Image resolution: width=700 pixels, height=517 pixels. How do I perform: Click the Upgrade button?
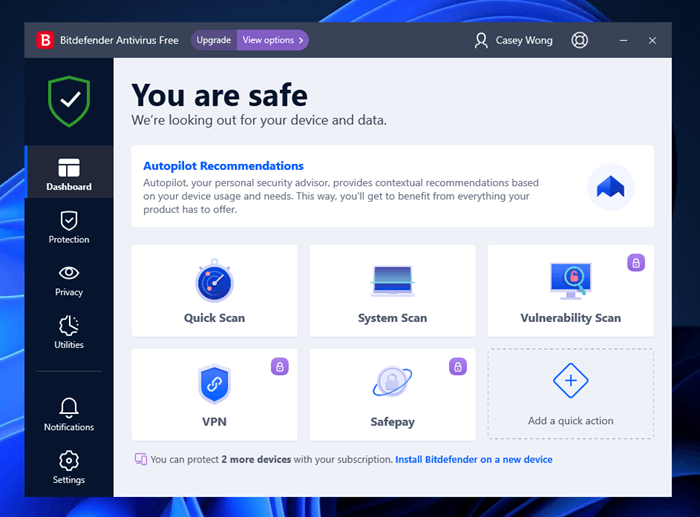pos(214,40)
